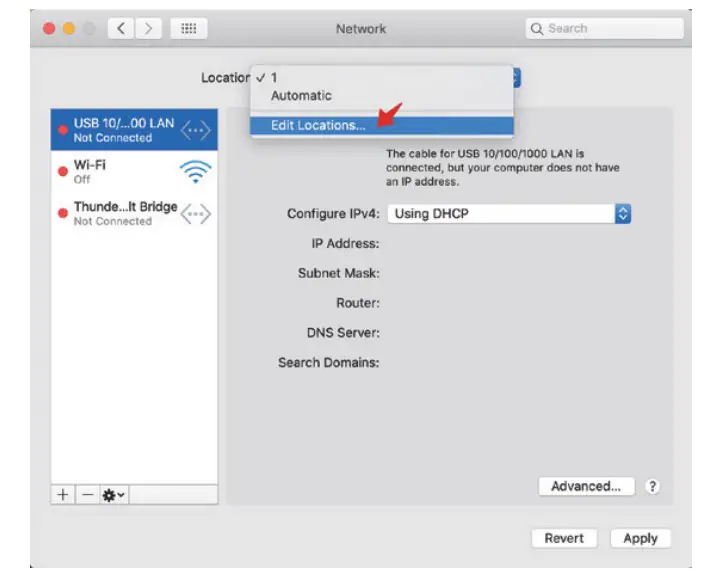Click the Configure IPv4 stepper arrows

coord(623,213)
